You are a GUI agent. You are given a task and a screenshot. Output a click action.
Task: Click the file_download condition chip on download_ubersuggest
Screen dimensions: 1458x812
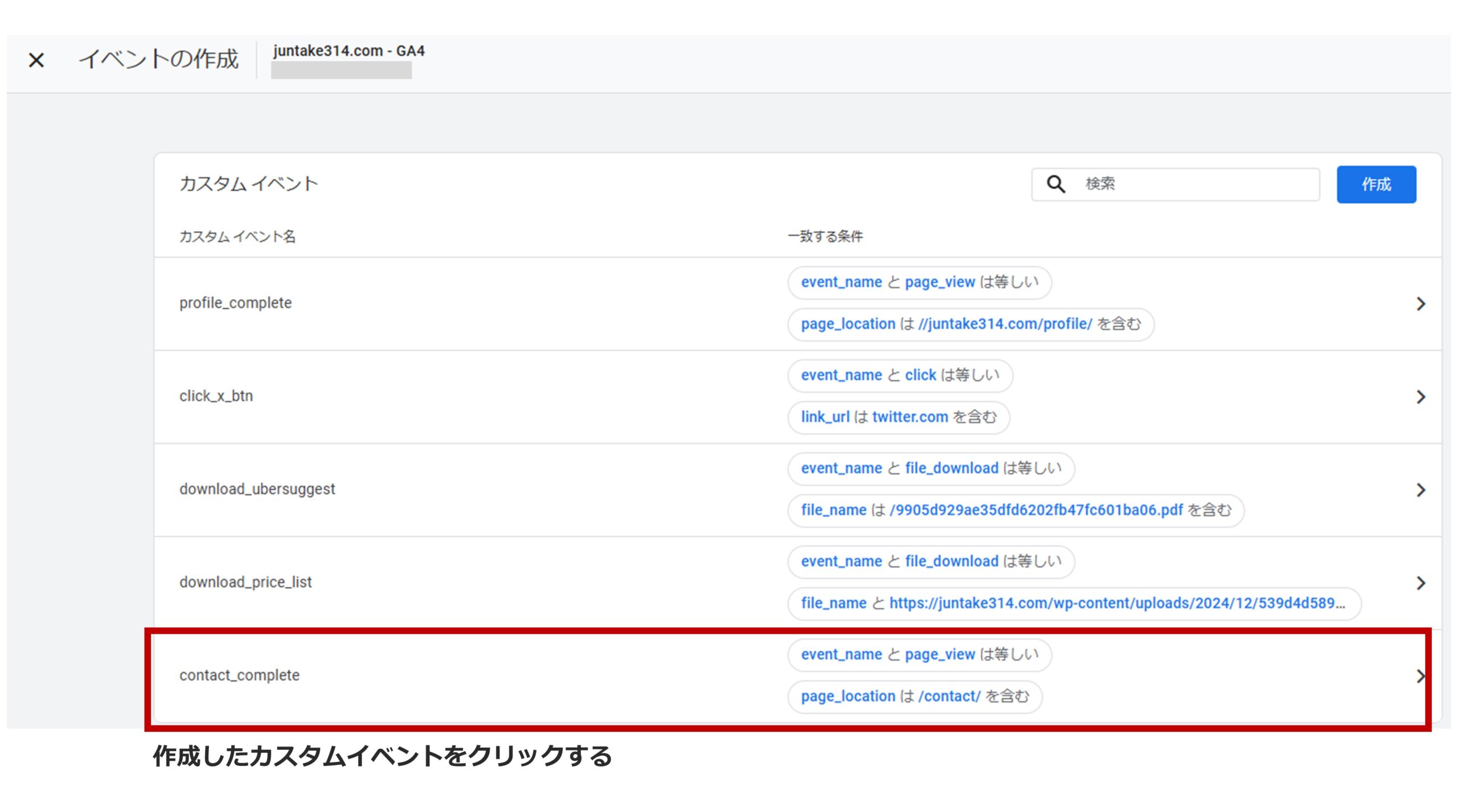point(931,468)
